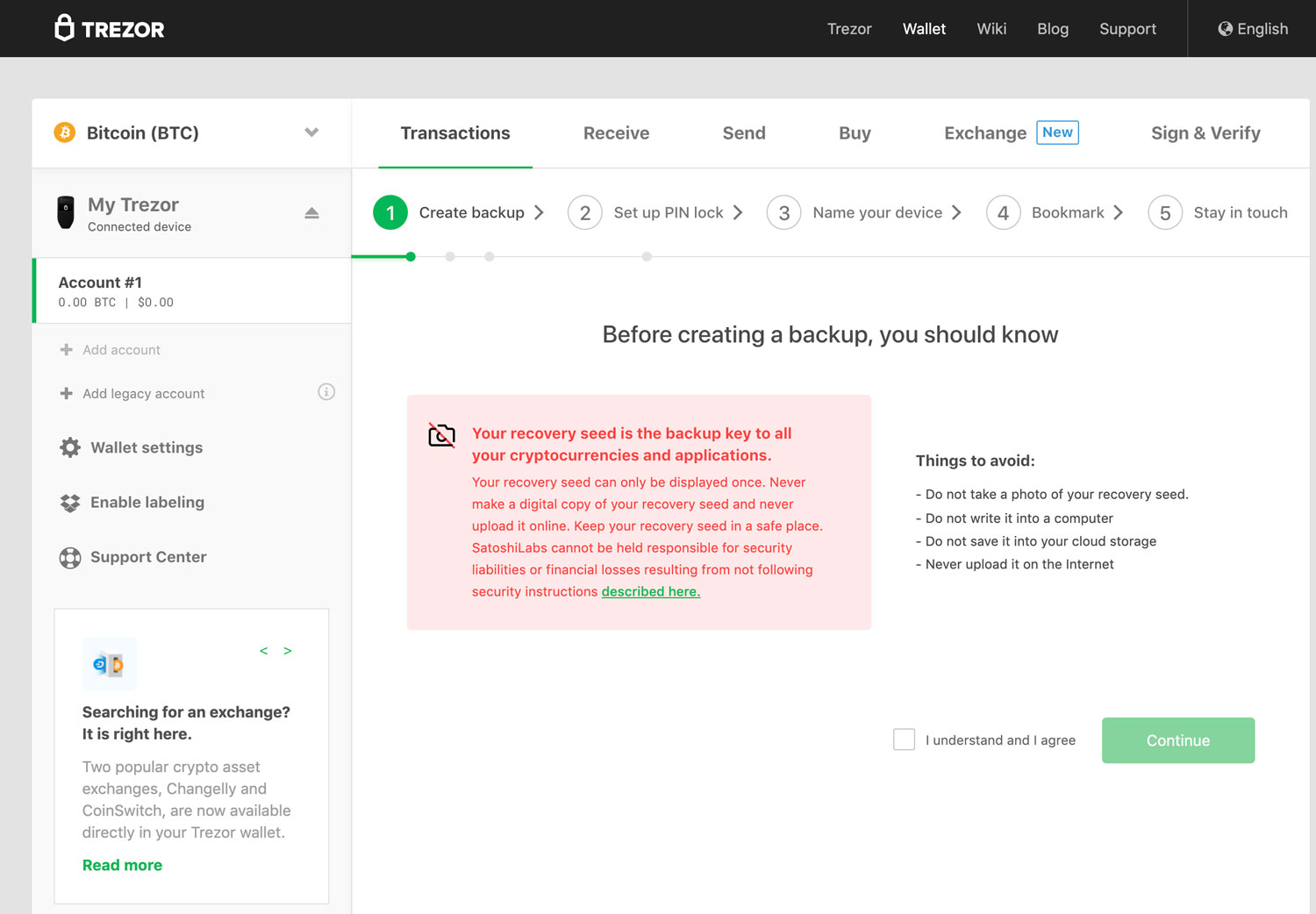Click the Bookmark step label
This screenshot has width=1316, height=914.
coord(1068,213)
